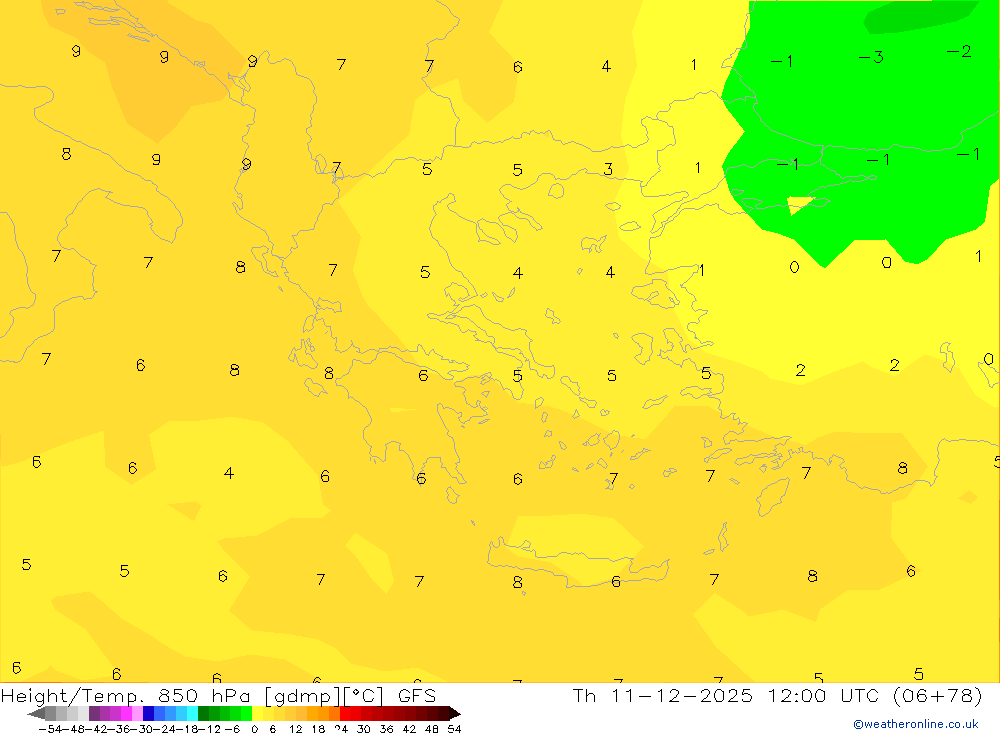Select the yellow swatch above the 0 legend label
Image resolution: width=1000 pixels, height=733 pixels.
click(x=257, y=714)
